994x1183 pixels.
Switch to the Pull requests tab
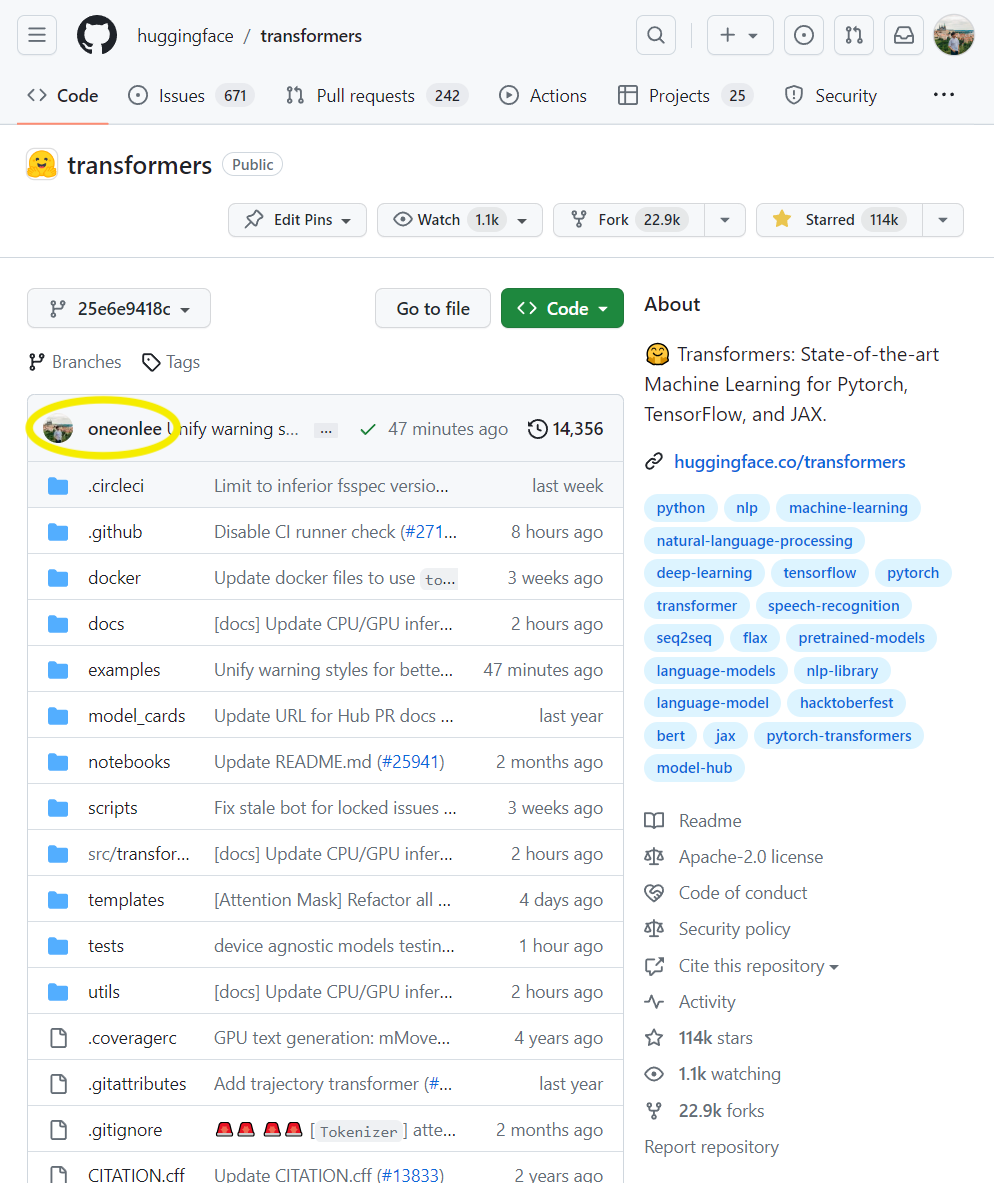point(377,96)
